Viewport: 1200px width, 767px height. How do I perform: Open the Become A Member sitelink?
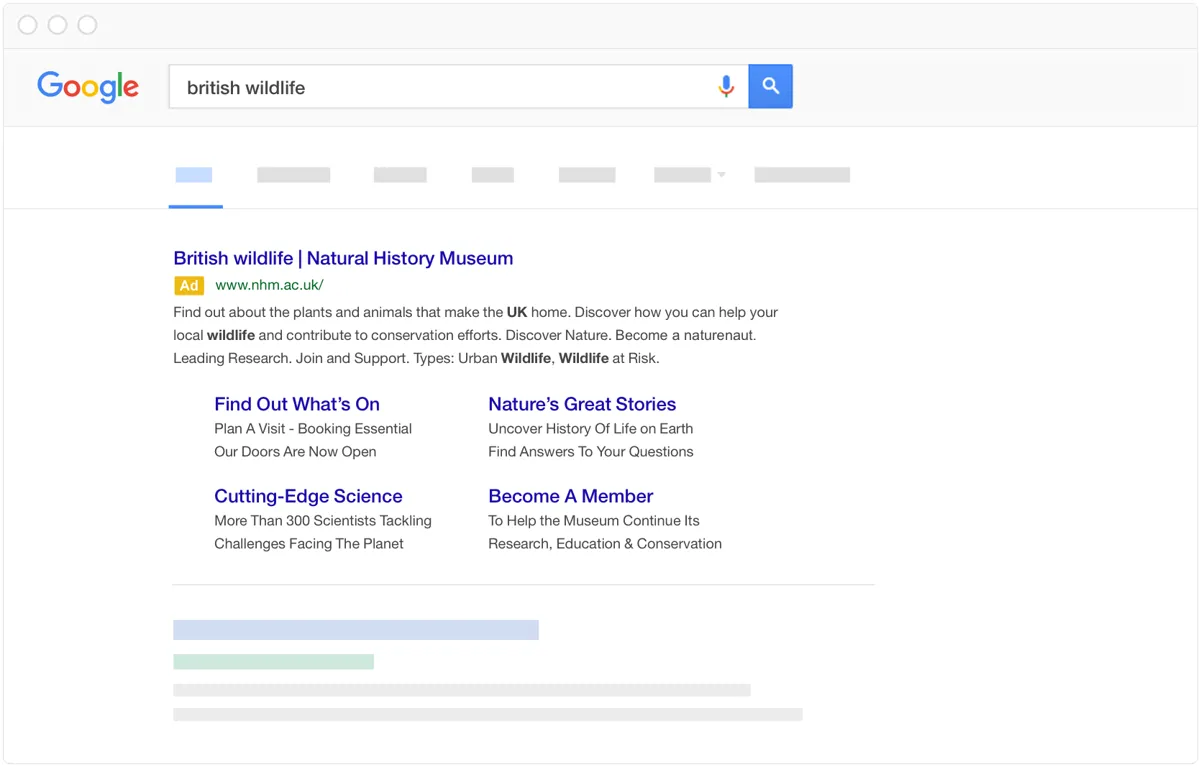(x=570, y=496)
